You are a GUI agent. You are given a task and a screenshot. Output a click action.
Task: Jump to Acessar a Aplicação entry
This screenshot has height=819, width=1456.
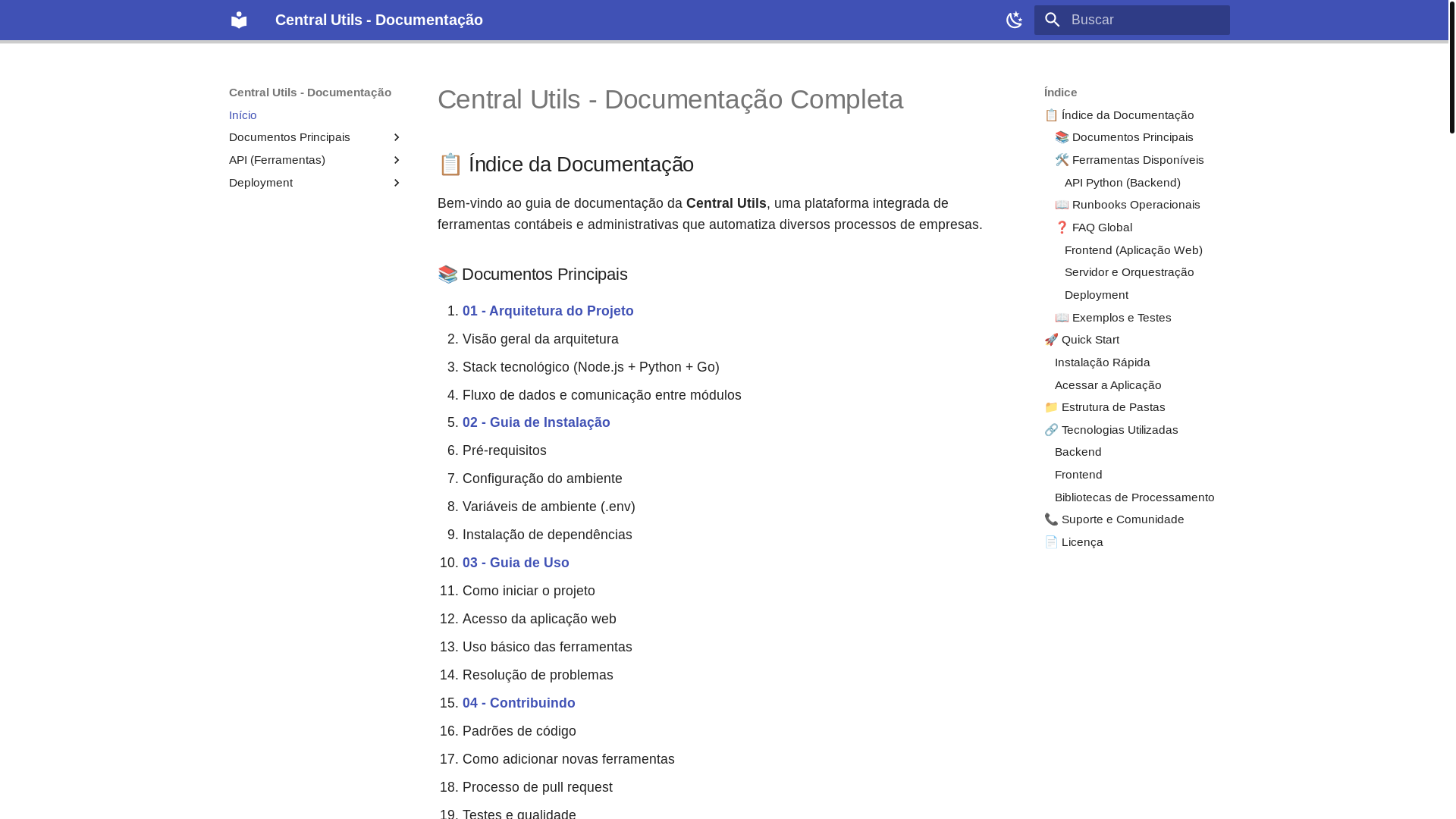pyautogui.click(x=1108, y=385)
